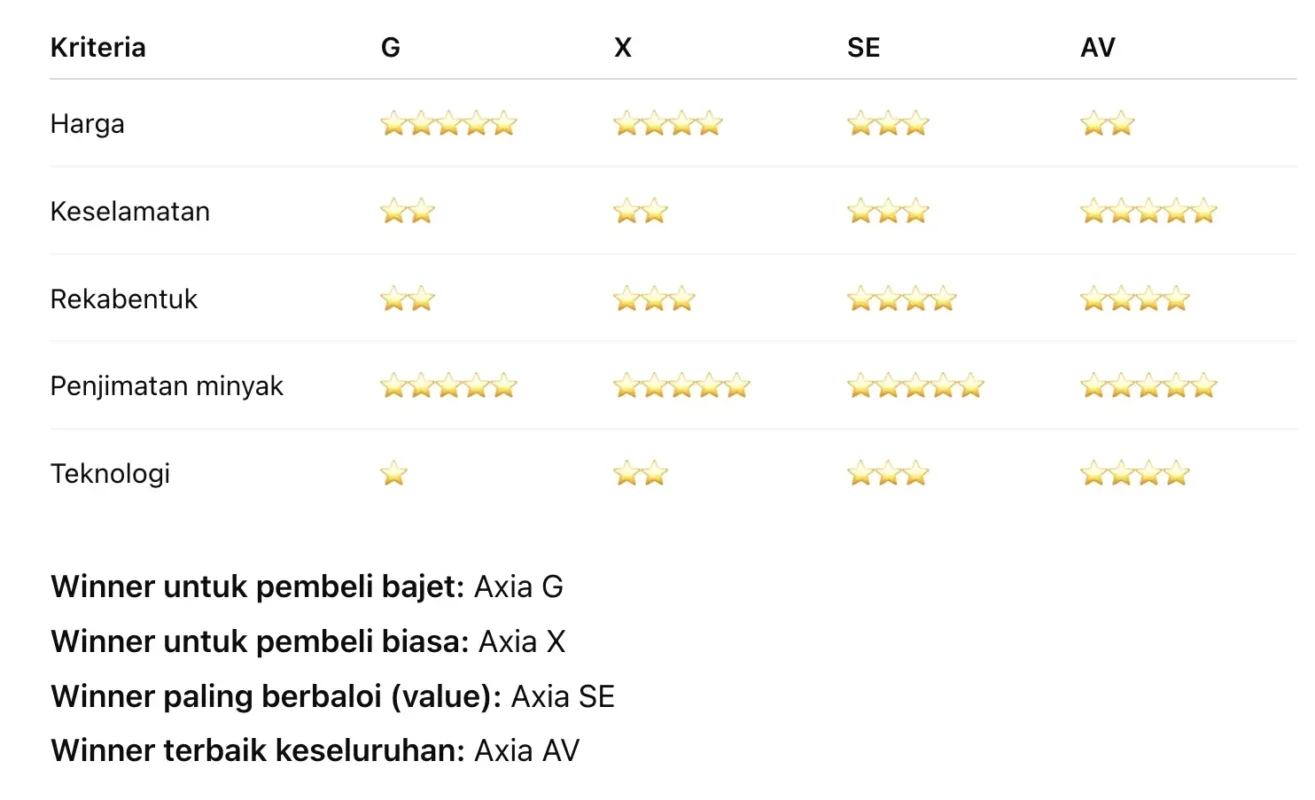
Task: Select Penjimatan minyak stars under X
Action: [x=681, y=386]
